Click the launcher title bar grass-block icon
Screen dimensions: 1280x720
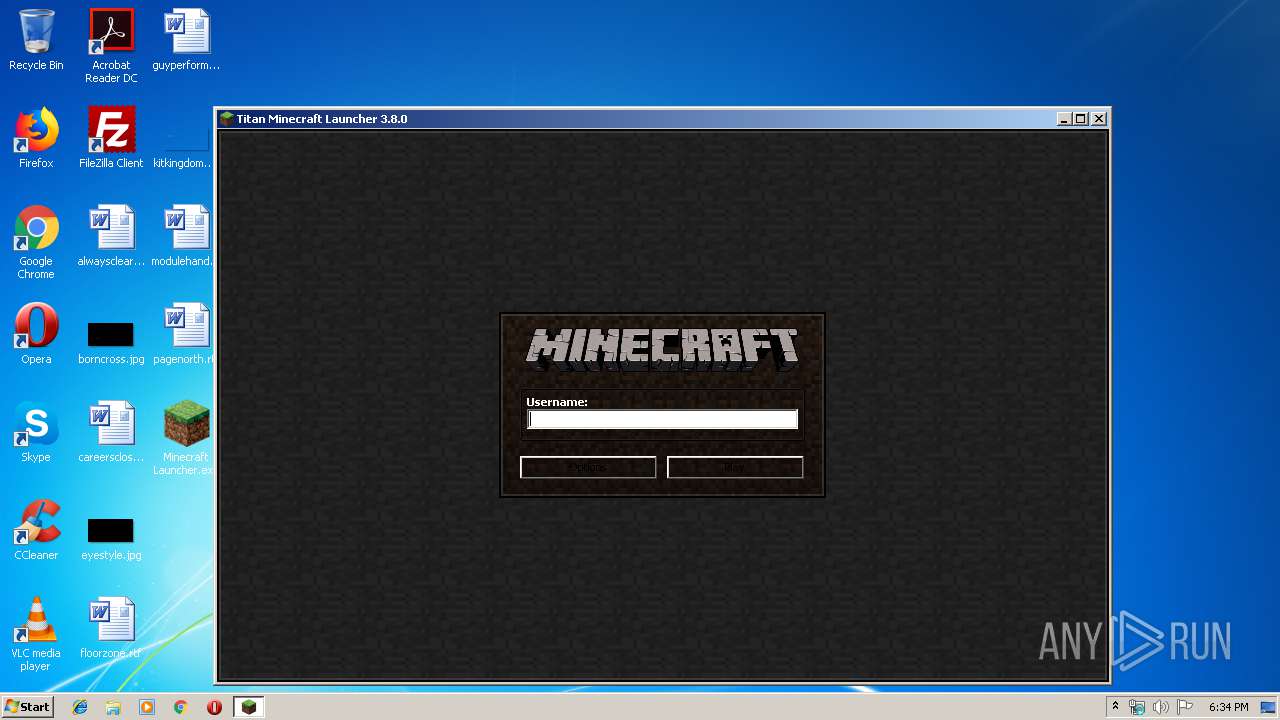[227, 119]
